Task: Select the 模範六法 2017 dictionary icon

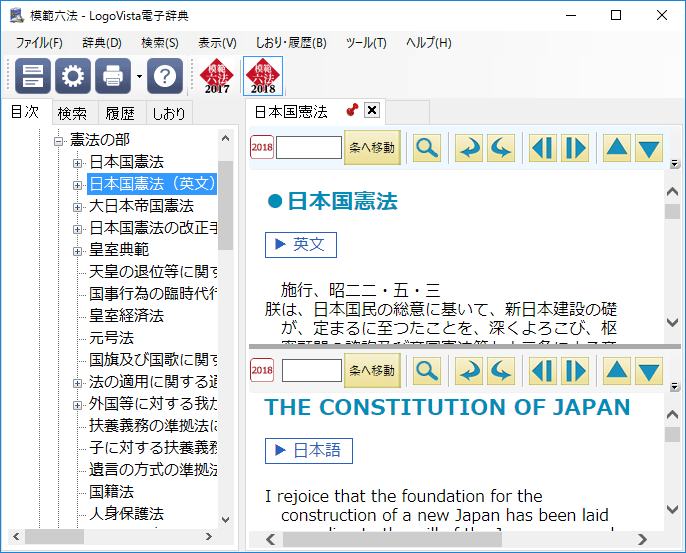Action: (217, 76)
